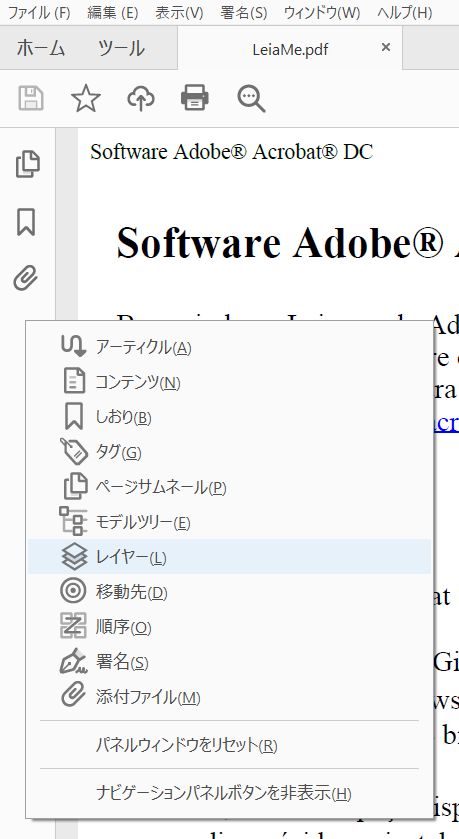Image resolution: width=459 pixels, height=839 pixels.
Task: Open the attachments paperclip sidebar icon
Action: pos(26,278)
